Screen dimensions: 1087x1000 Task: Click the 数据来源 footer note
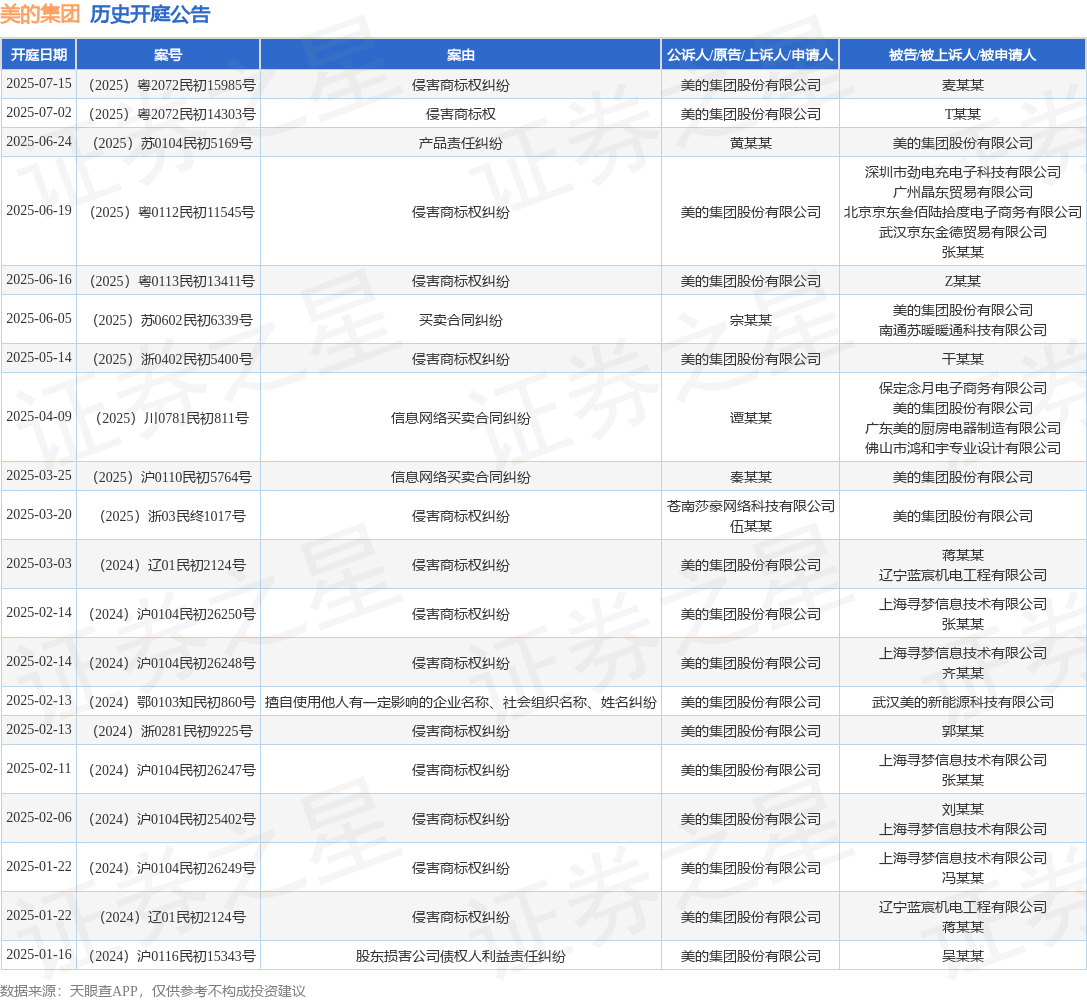pyautogui.click(x=153, y=991)
